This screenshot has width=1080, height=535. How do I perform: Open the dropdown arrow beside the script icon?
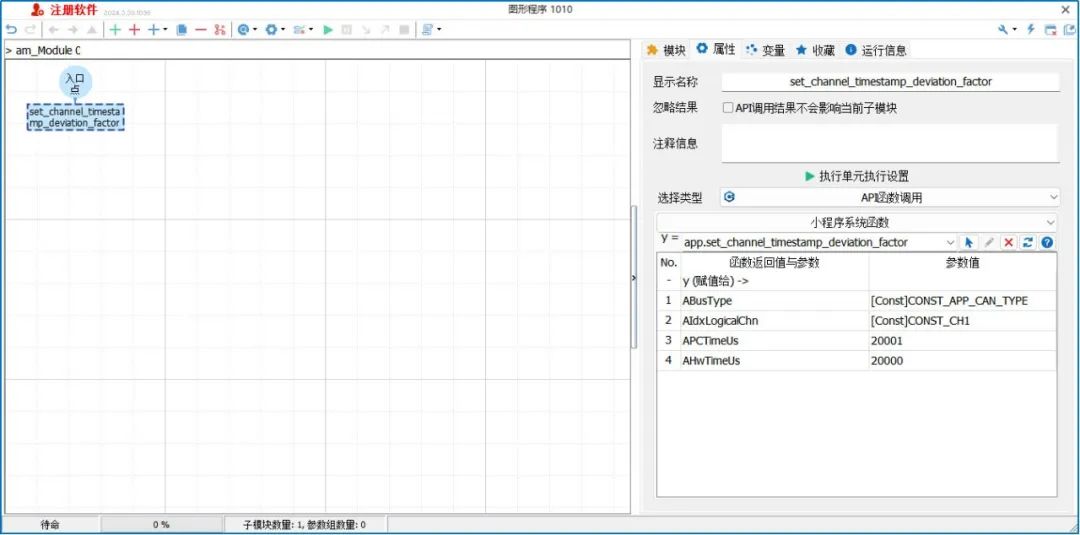pyautogui.click(x=439, y=30)
